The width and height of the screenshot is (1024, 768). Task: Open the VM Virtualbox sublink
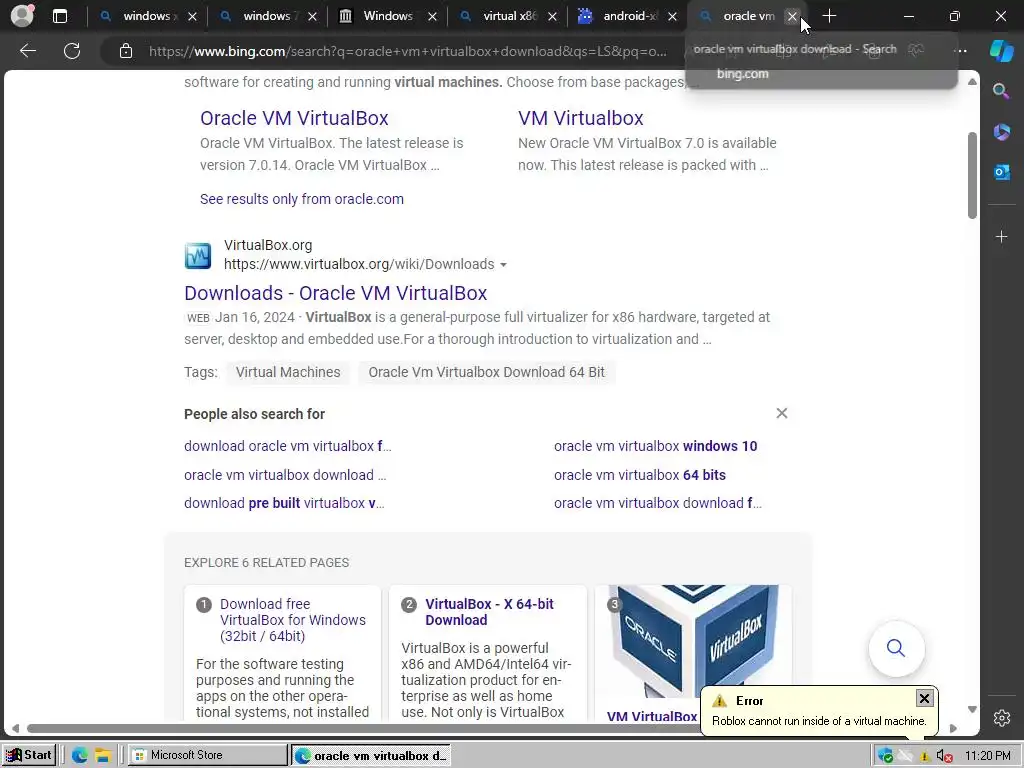[x=581, y=118]
